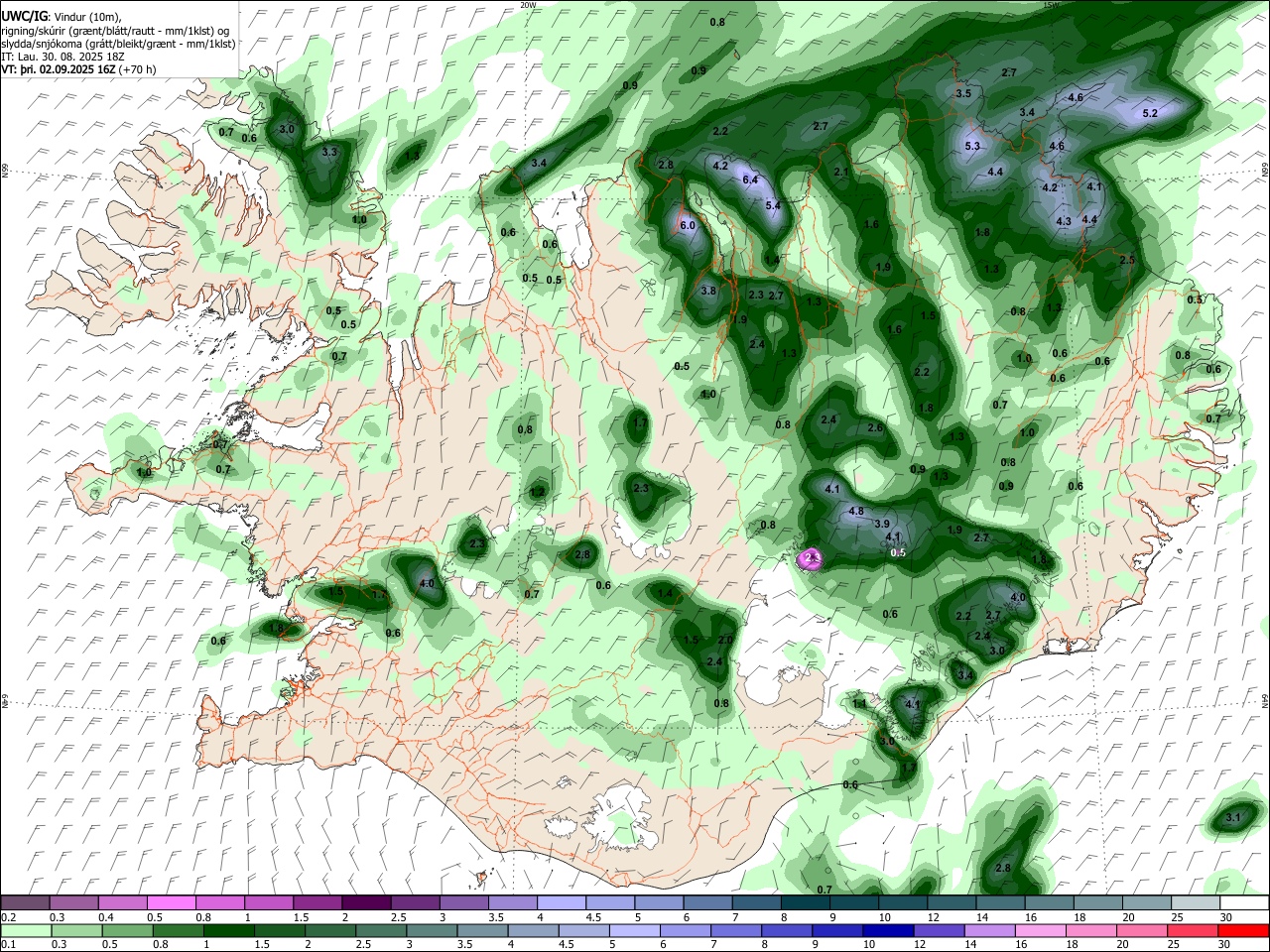Click the bright pink swatch between 0.5 and 0.8

(171, 902)
